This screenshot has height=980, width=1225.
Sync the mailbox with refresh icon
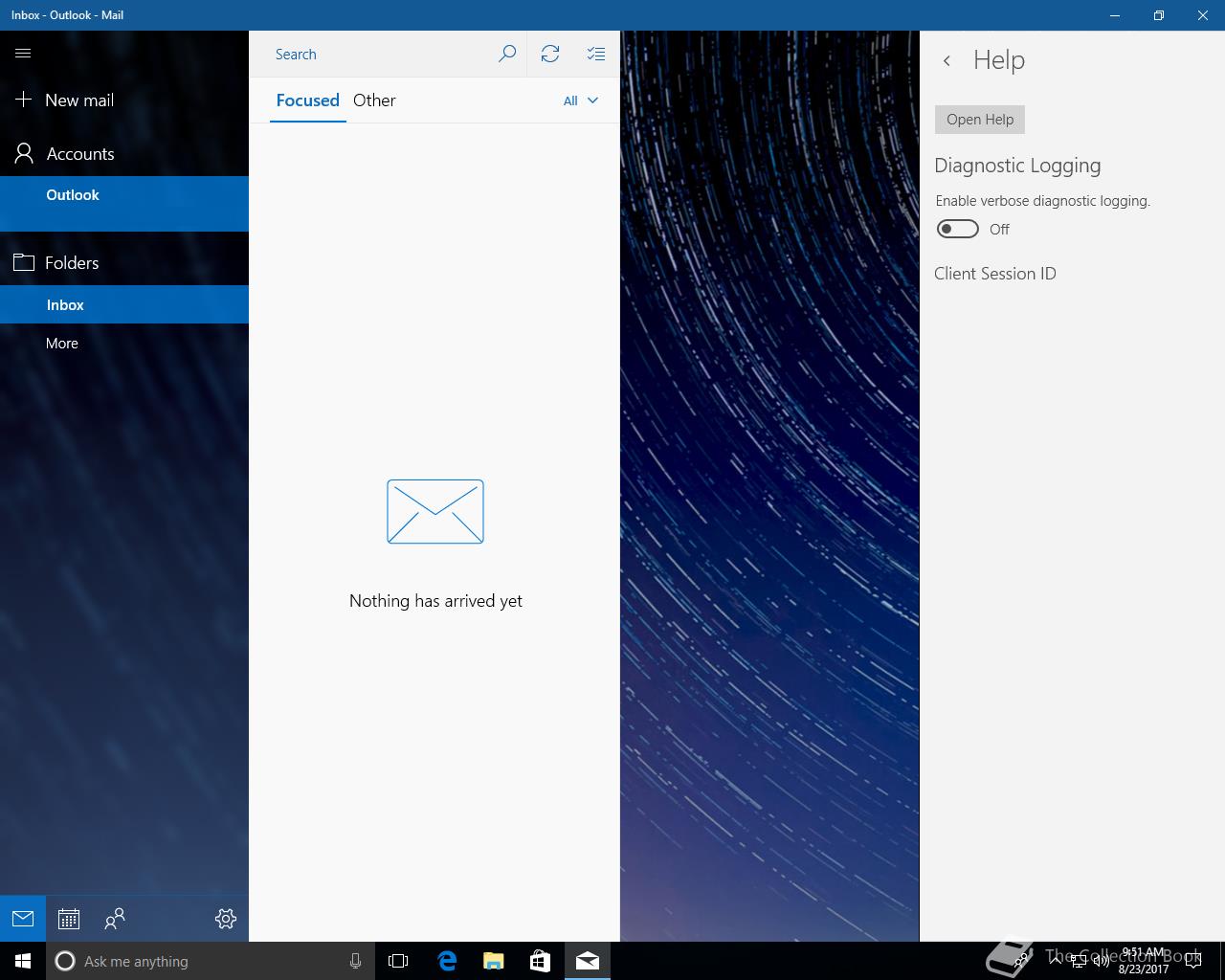550,55
